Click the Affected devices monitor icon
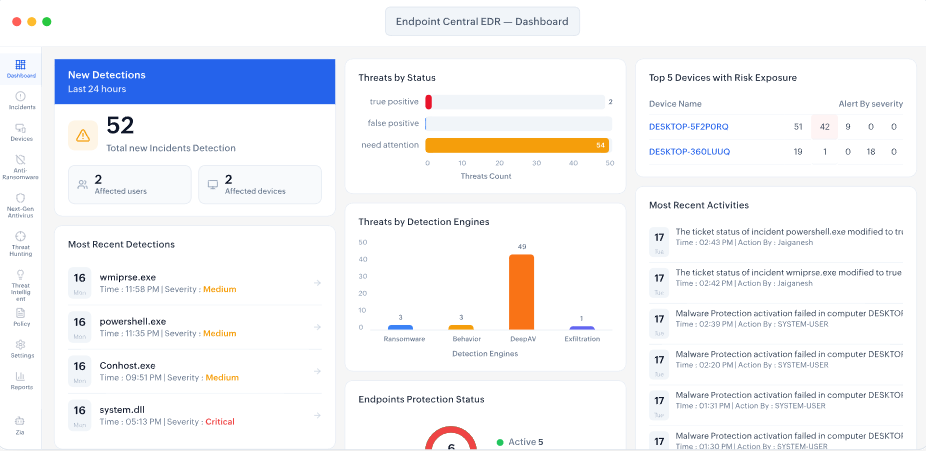This screenshot has width=926, height=451. coord(213,184)
